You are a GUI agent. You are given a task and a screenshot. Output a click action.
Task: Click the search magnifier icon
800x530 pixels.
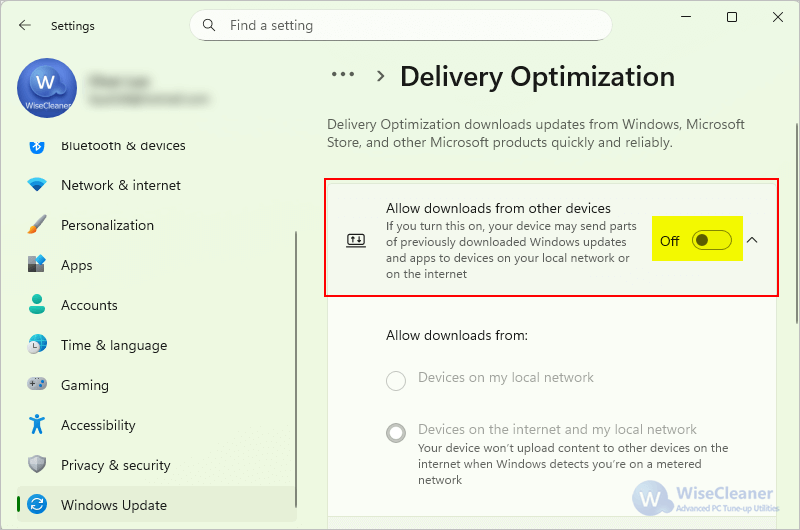(209, 25)
